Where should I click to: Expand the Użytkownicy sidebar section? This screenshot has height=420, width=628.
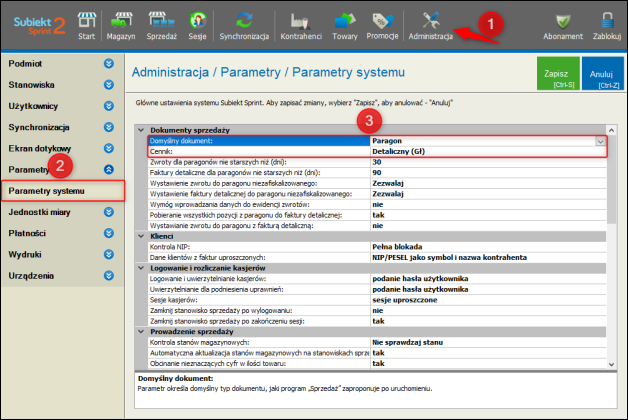[x=109, y=107]
